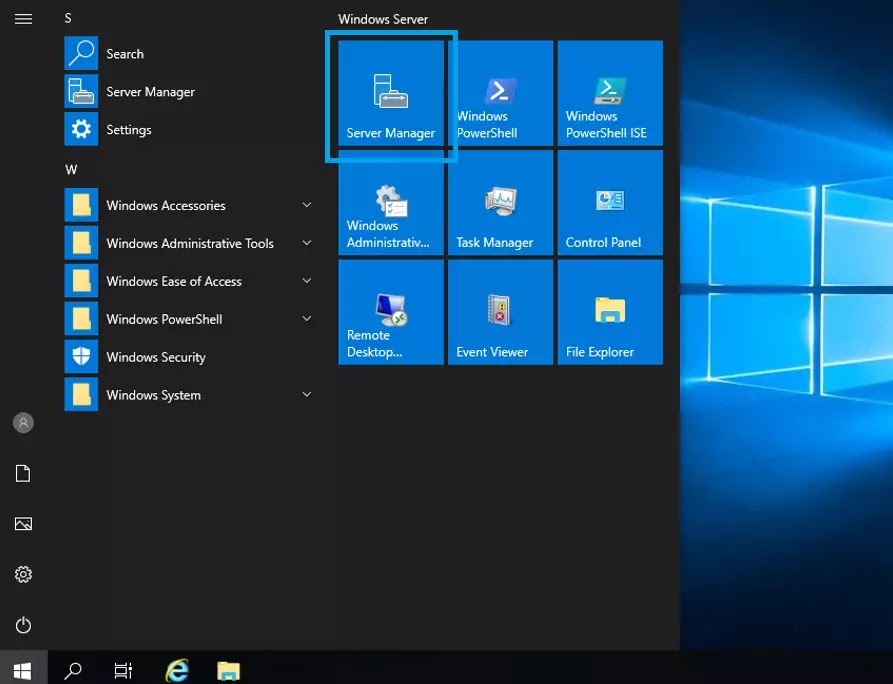Screen dimensions: 893x684
Task: Open the user account icon
Action: pyautogui.click(x=23, y=423)
